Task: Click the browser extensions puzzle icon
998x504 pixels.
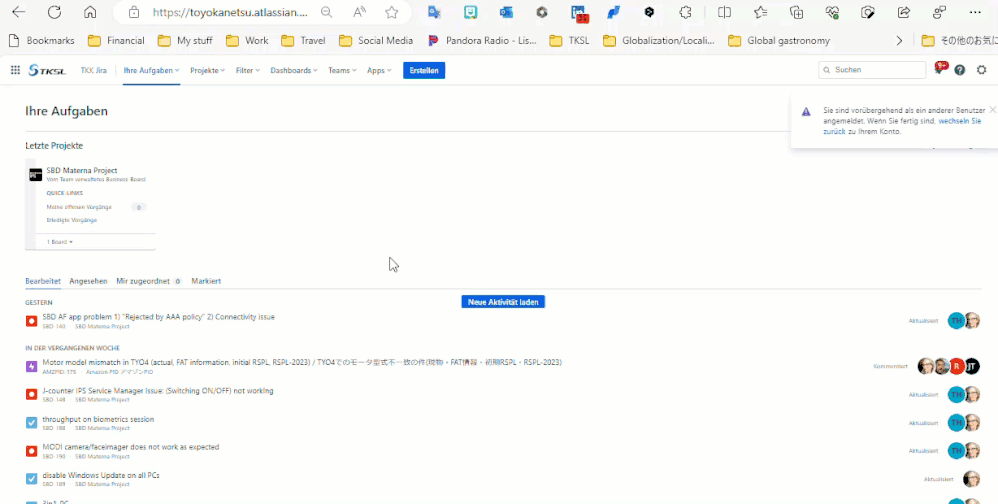Action: pos(685,12)
